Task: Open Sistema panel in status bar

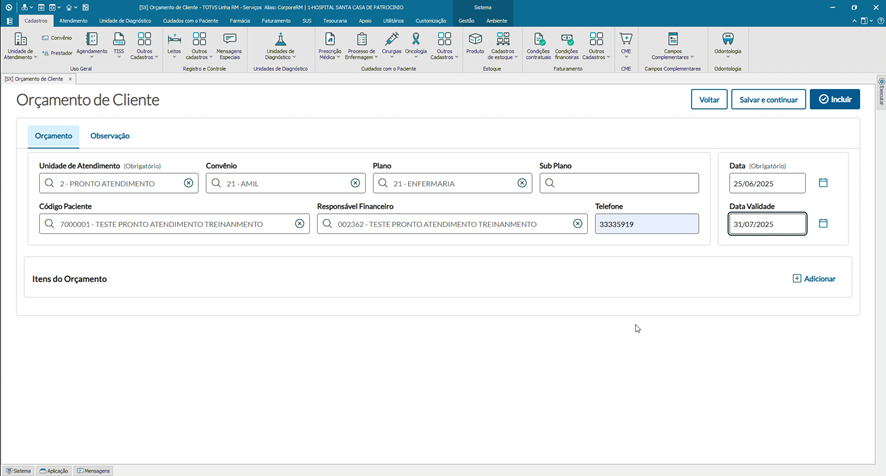Action: (18, 470)
